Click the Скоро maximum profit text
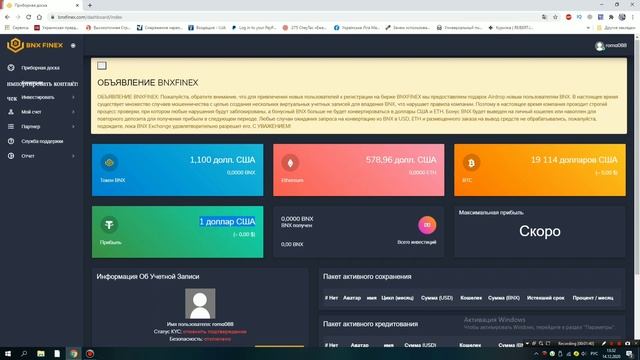640x360 pixels. [540, 231]
